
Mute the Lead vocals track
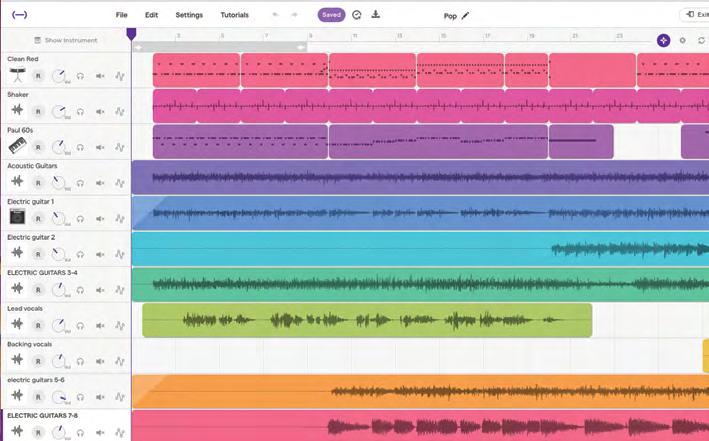click(100, 326)
